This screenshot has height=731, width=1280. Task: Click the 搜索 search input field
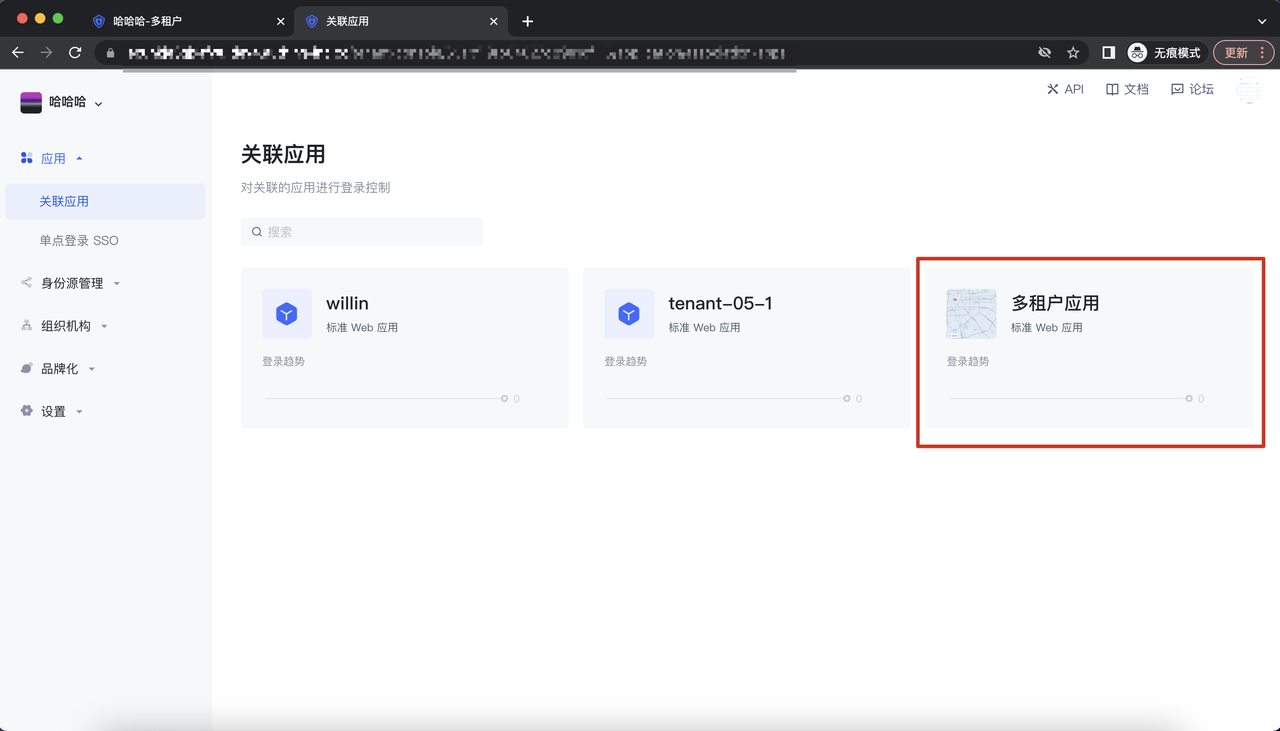362,232
